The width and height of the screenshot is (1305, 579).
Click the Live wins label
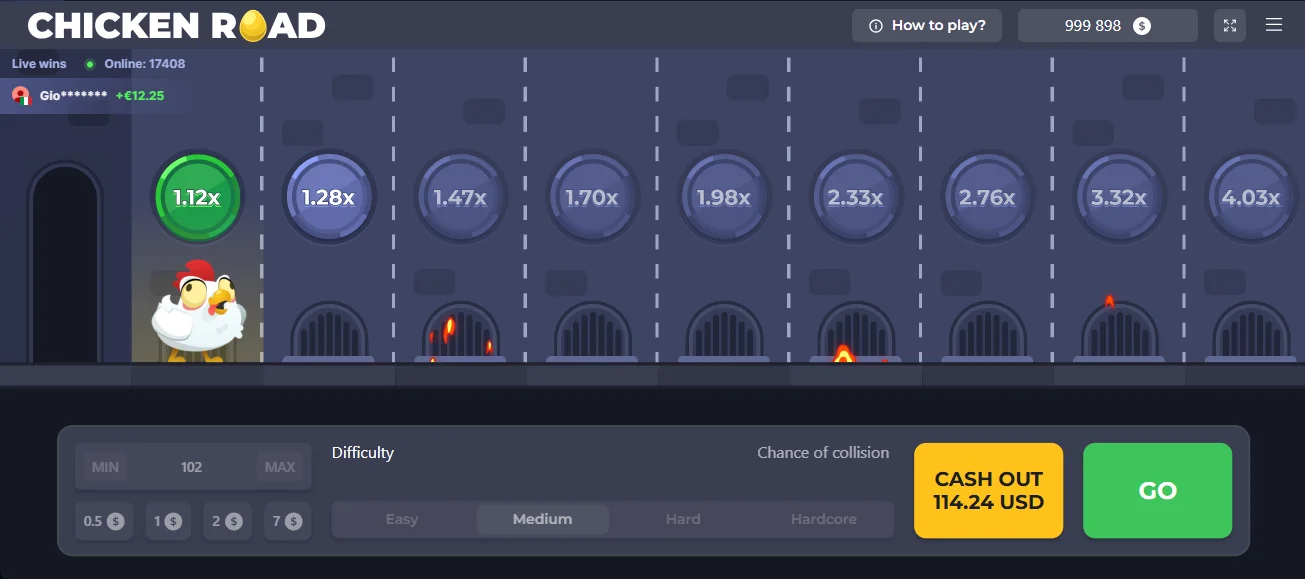pyautogui.click(x=39, y=64)
